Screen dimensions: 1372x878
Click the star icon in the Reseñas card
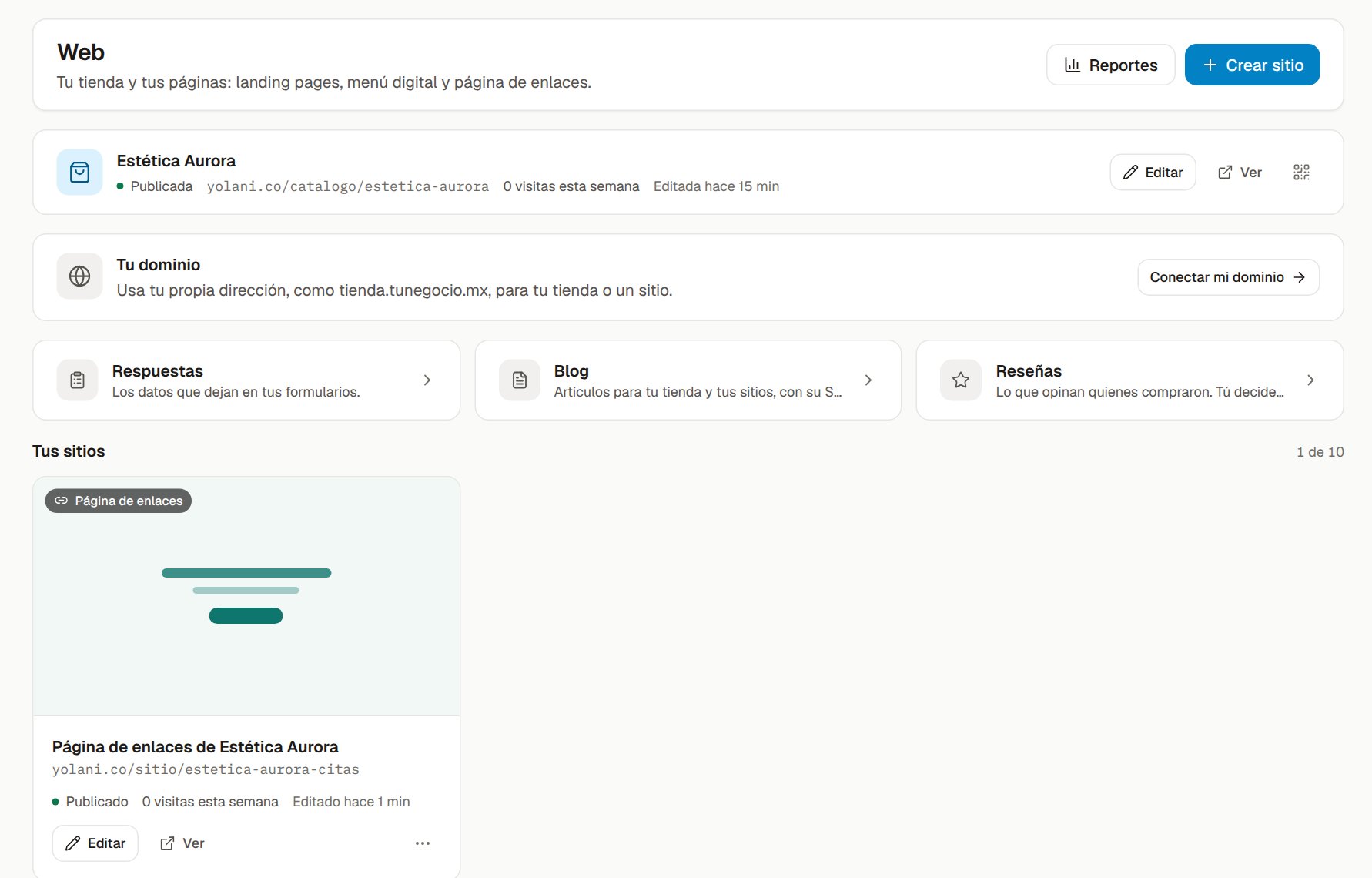961,380
